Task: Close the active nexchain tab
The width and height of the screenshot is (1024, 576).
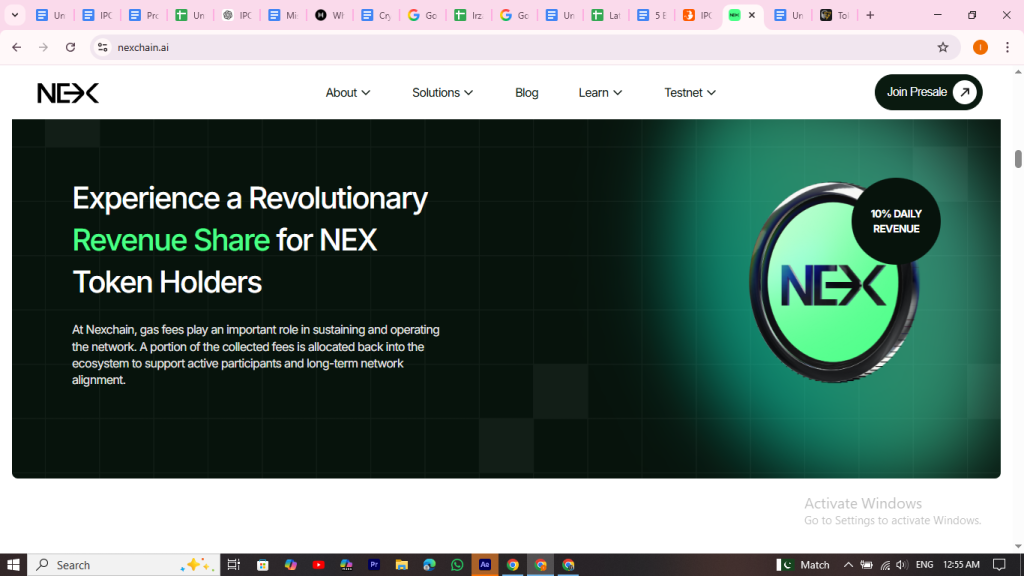Action: tap(752, 15)
